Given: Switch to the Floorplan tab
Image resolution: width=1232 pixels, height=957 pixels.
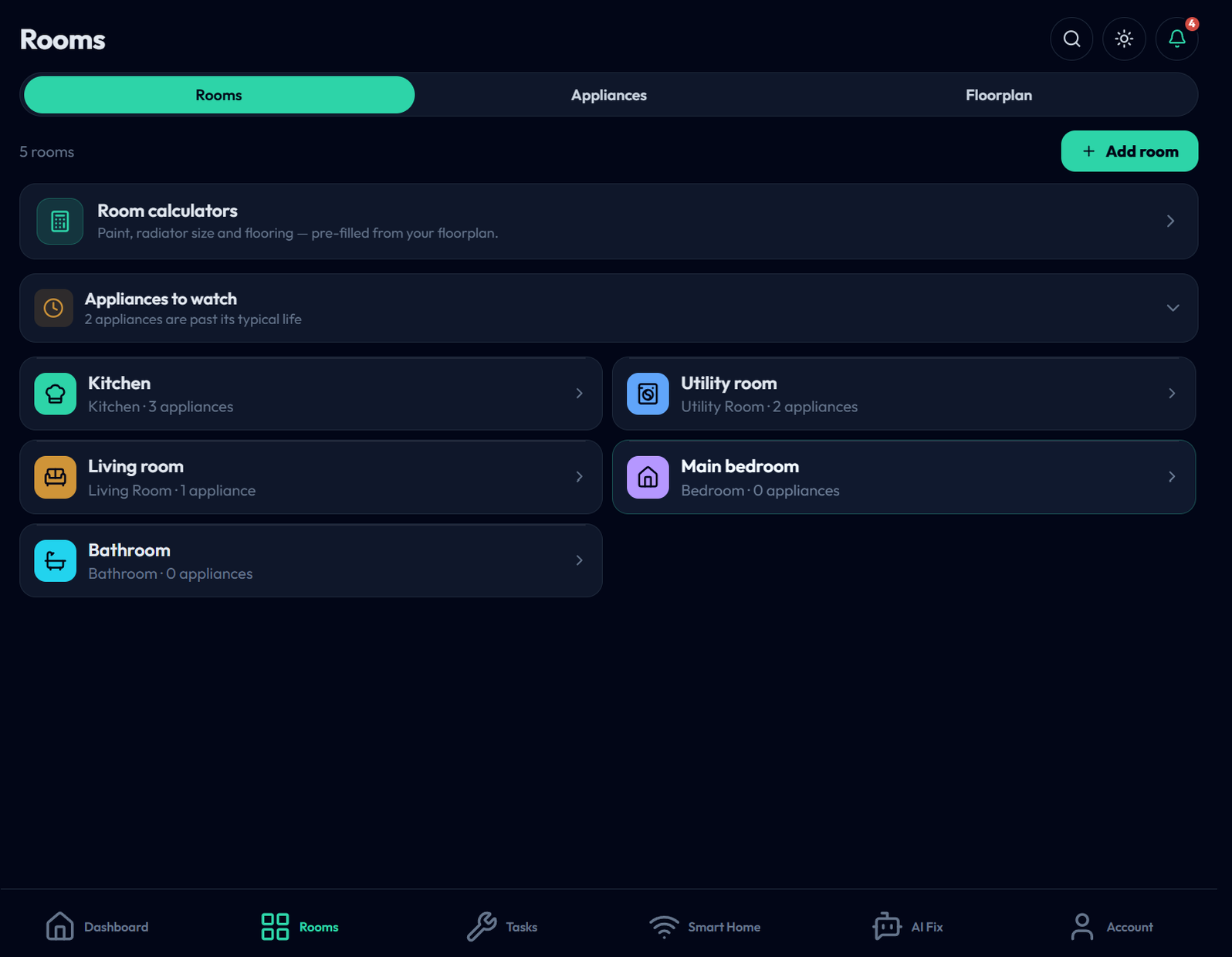Looking at the screenshot, I should pyautogui.click(x=999, y=95).
